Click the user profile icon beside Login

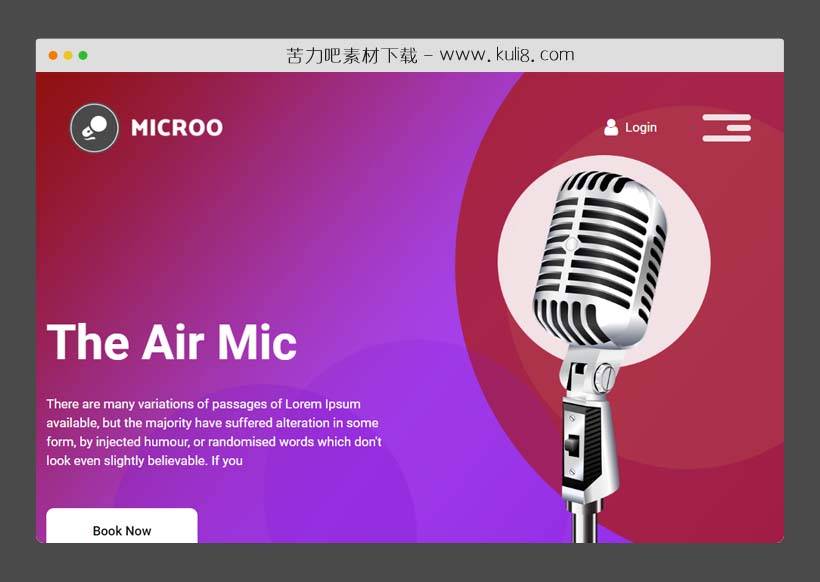coord(611,128)
